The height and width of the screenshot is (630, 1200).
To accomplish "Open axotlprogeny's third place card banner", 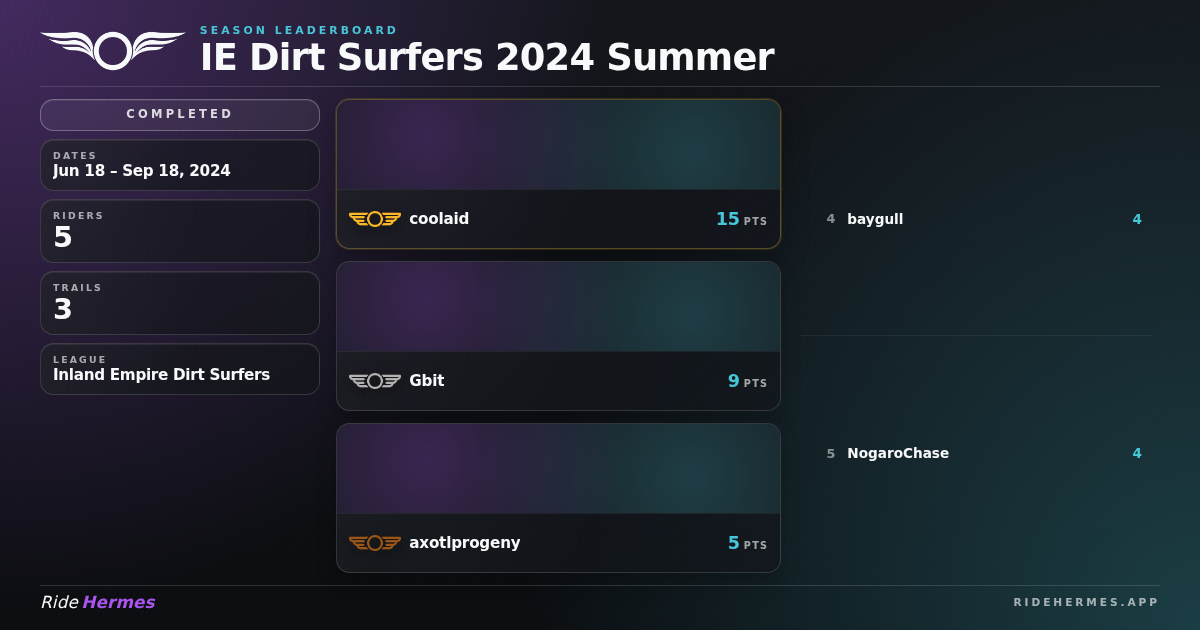I will pyautogui.click(x=558, y=469).
